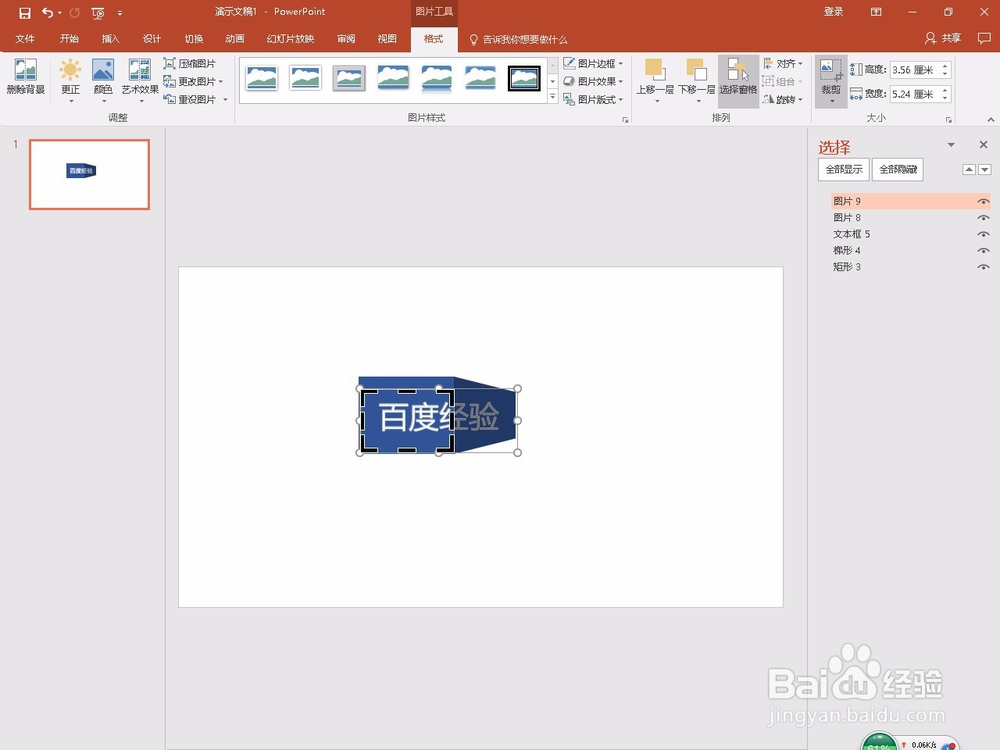Click the width (宽度) input field
This screenshot has width=1000, height=750.
coord(915,94)
